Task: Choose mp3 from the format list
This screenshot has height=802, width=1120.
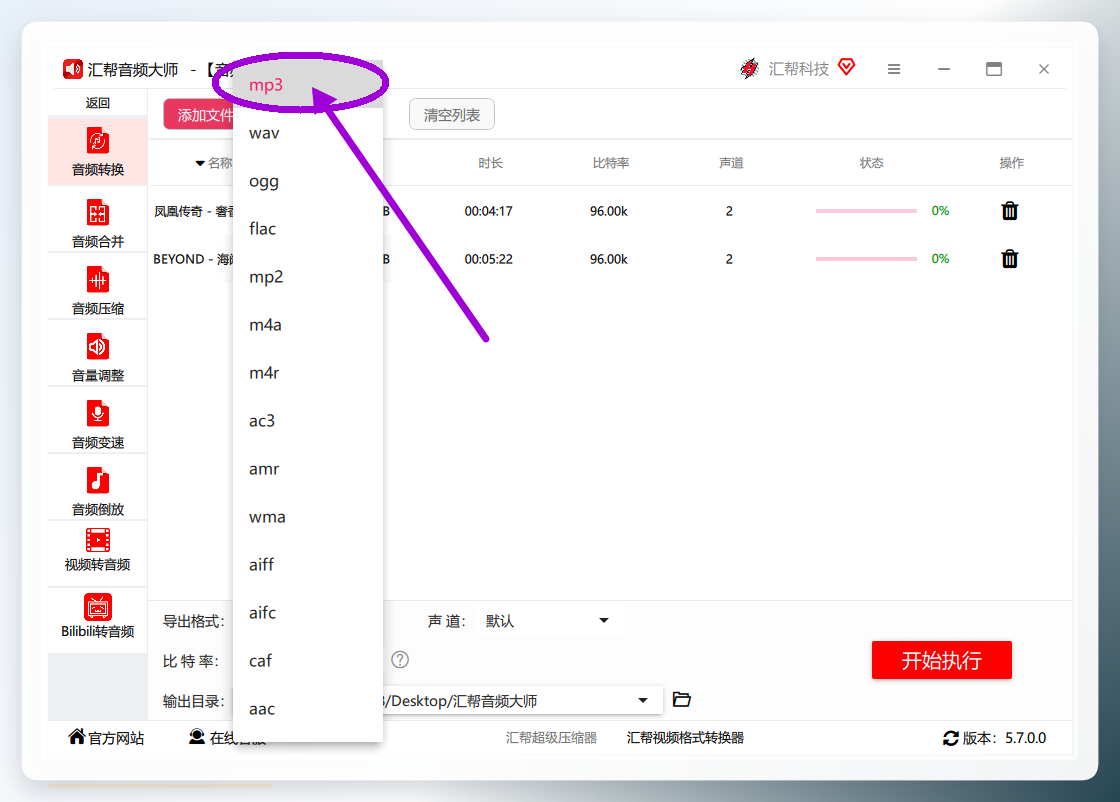Action: 308,84
